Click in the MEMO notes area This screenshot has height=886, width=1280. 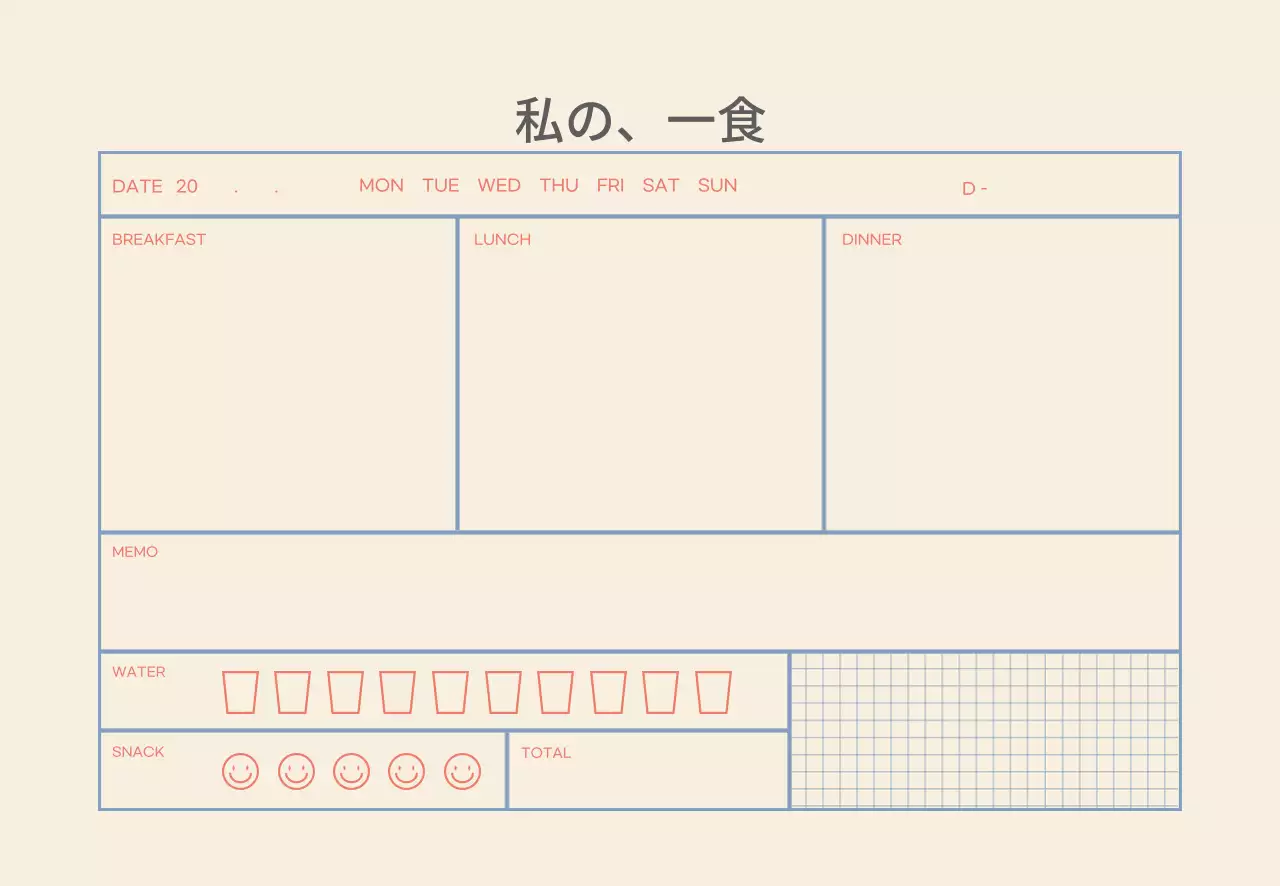640,600
